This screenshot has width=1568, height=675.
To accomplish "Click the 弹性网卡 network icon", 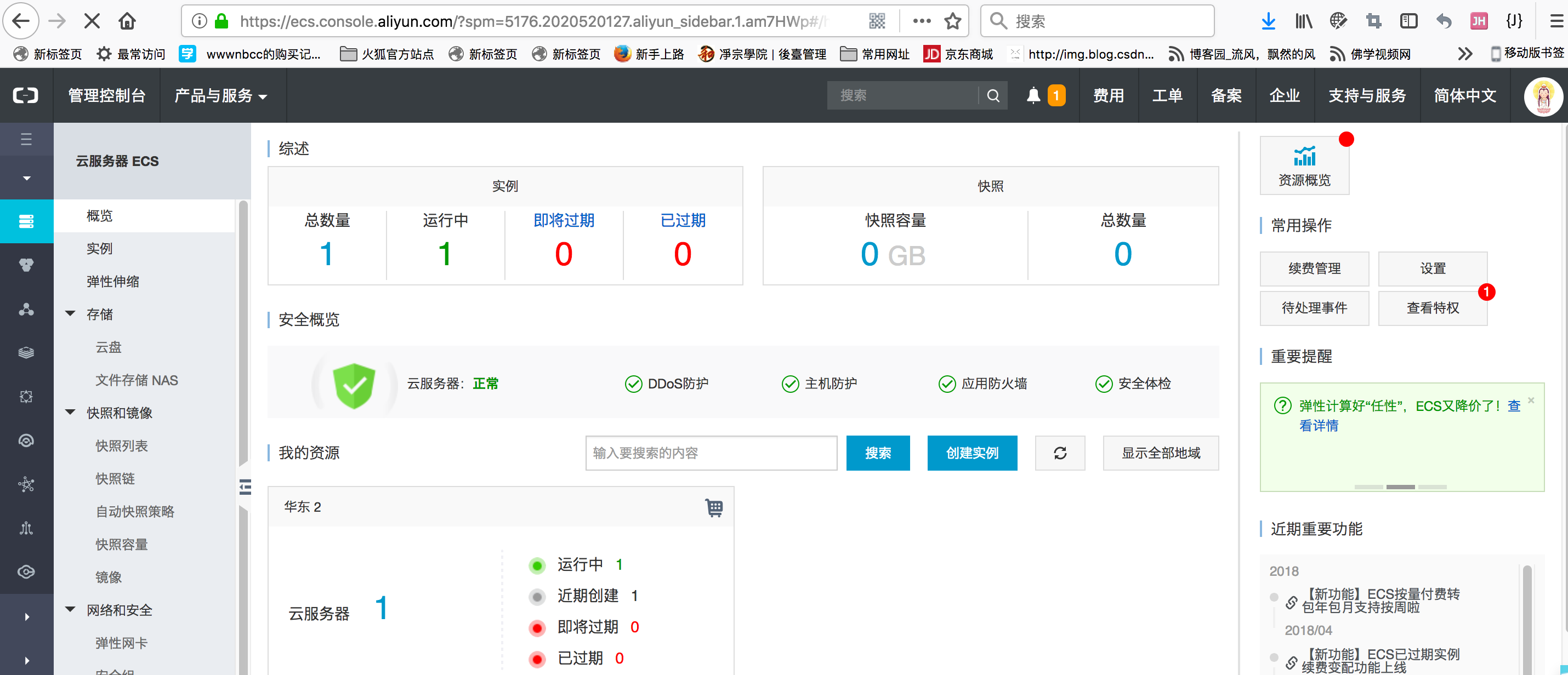I will 120,641.
